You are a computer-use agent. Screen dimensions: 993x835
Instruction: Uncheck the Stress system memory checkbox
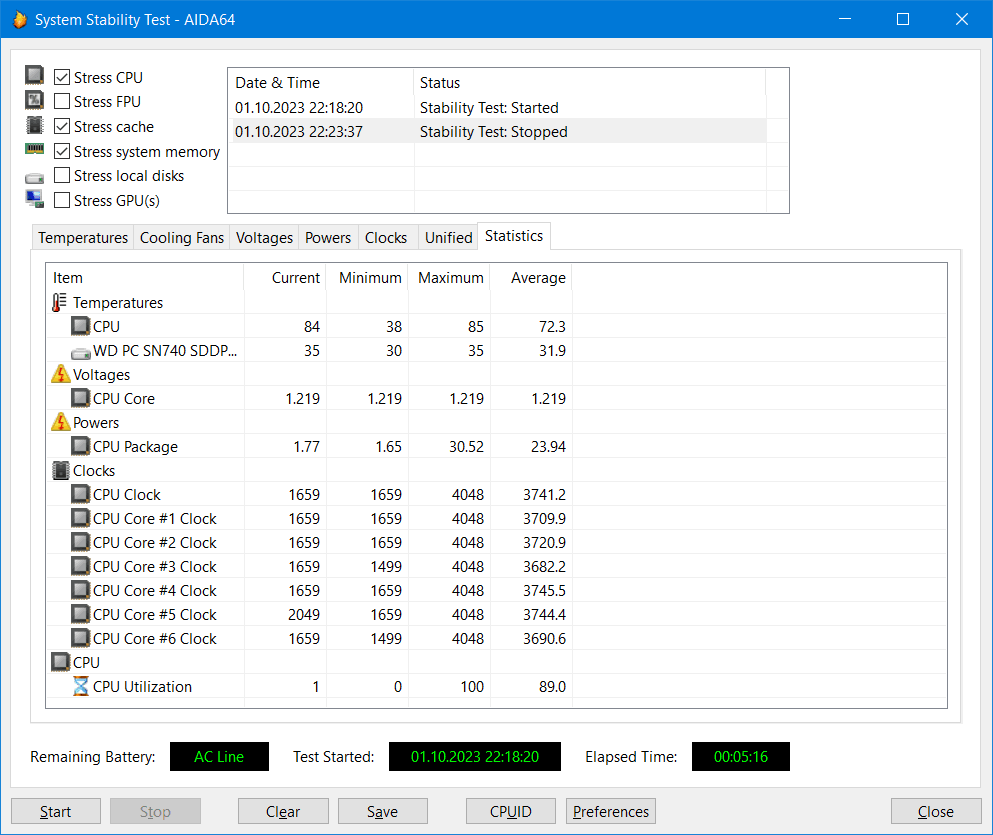(x=61, y=151)
